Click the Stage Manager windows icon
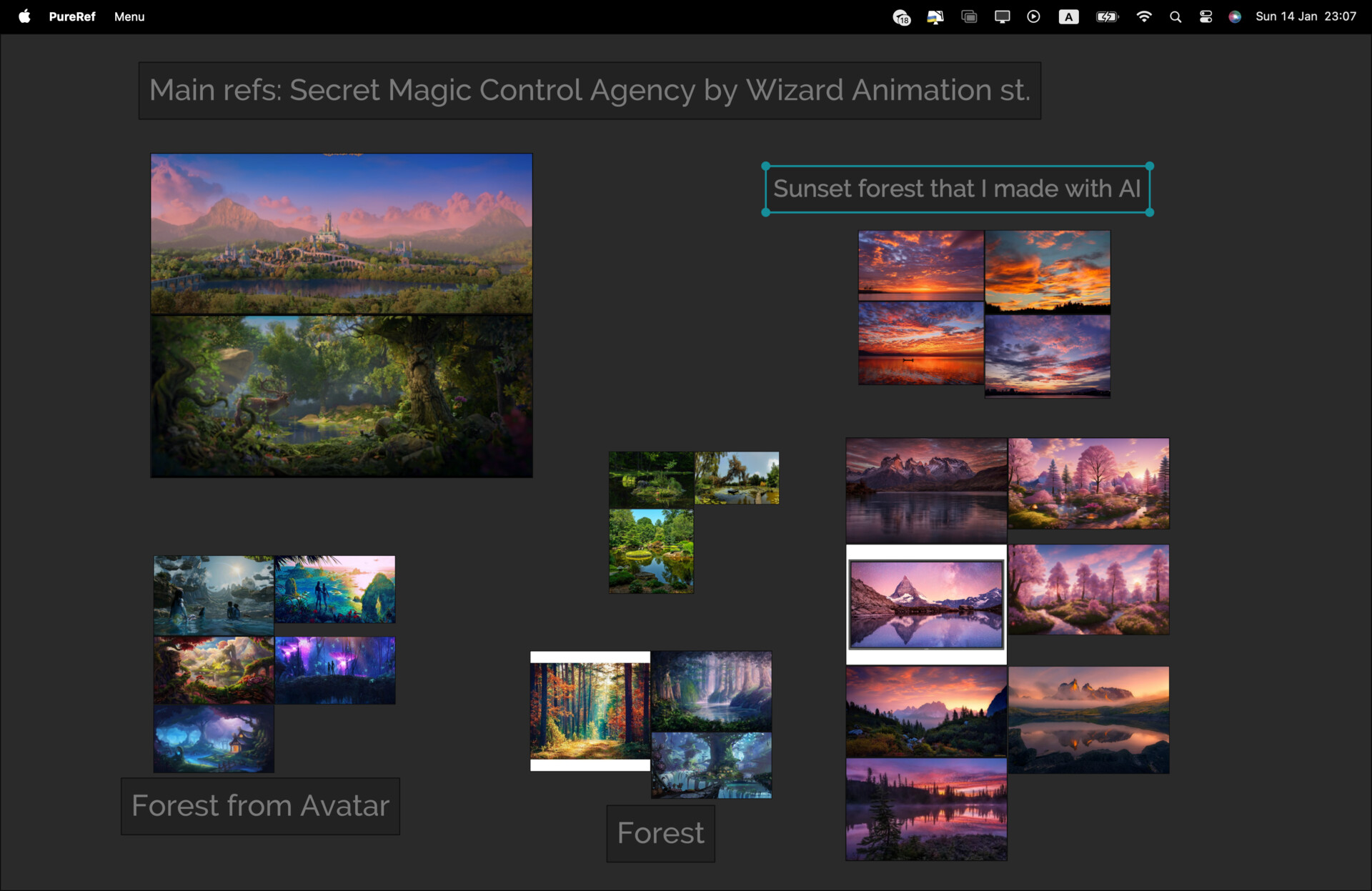 (x=969, y=16)
